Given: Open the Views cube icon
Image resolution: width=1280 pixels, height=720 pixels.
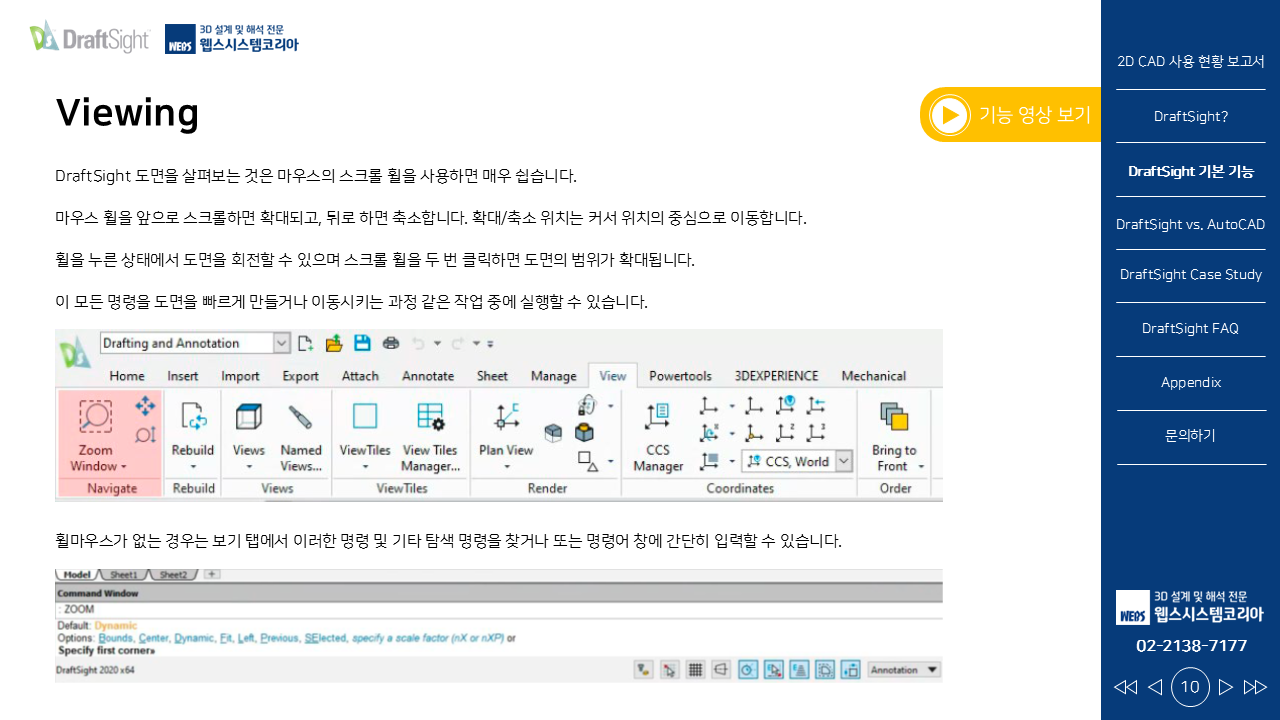Looking at the screenshot, I should click(x=248, y=417).
